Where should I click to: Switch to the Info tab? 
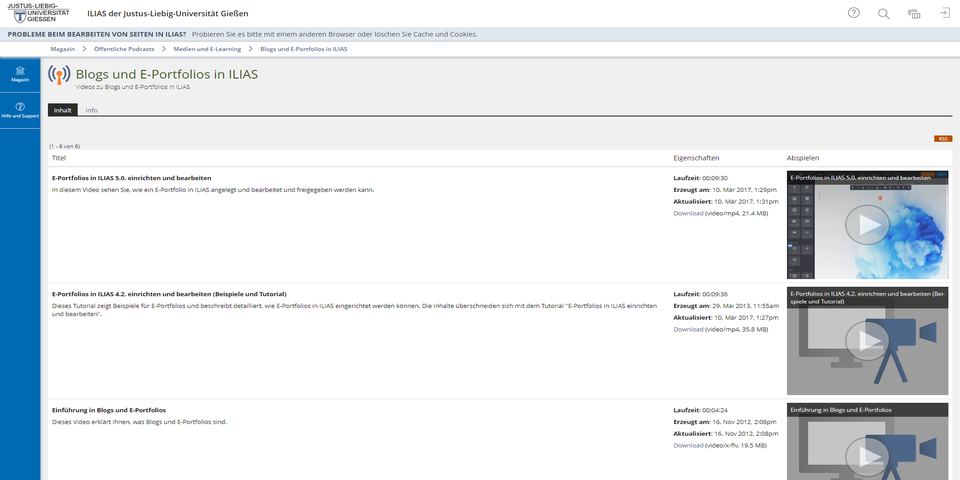tap(91, 110)
